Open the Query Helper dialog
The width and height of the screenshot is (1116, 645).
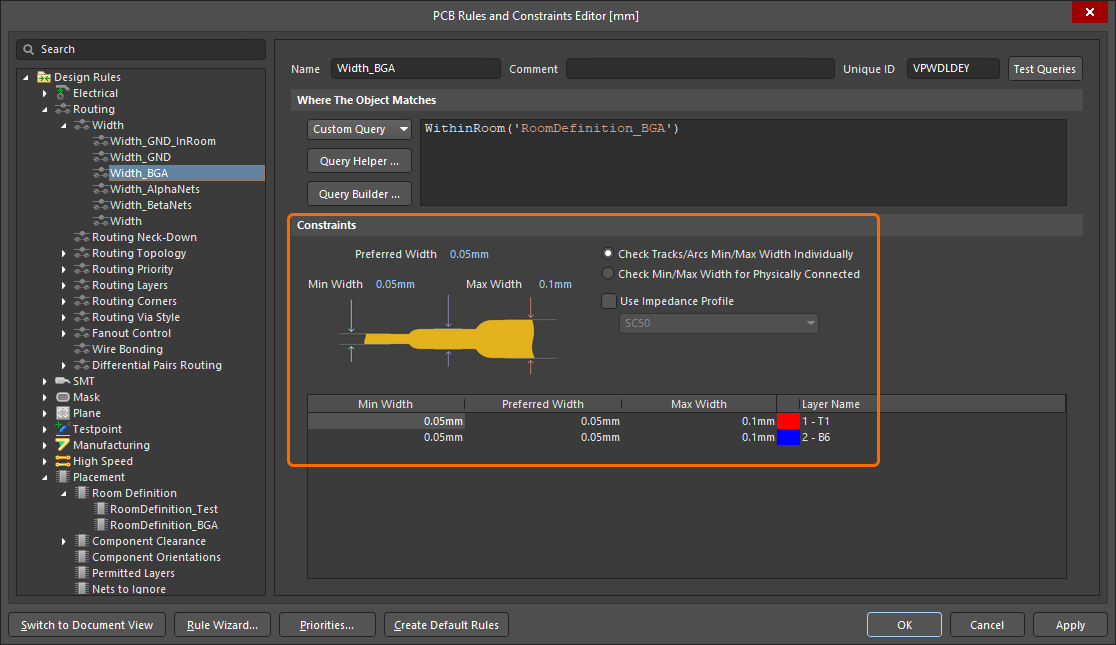[x=359, y=161]
